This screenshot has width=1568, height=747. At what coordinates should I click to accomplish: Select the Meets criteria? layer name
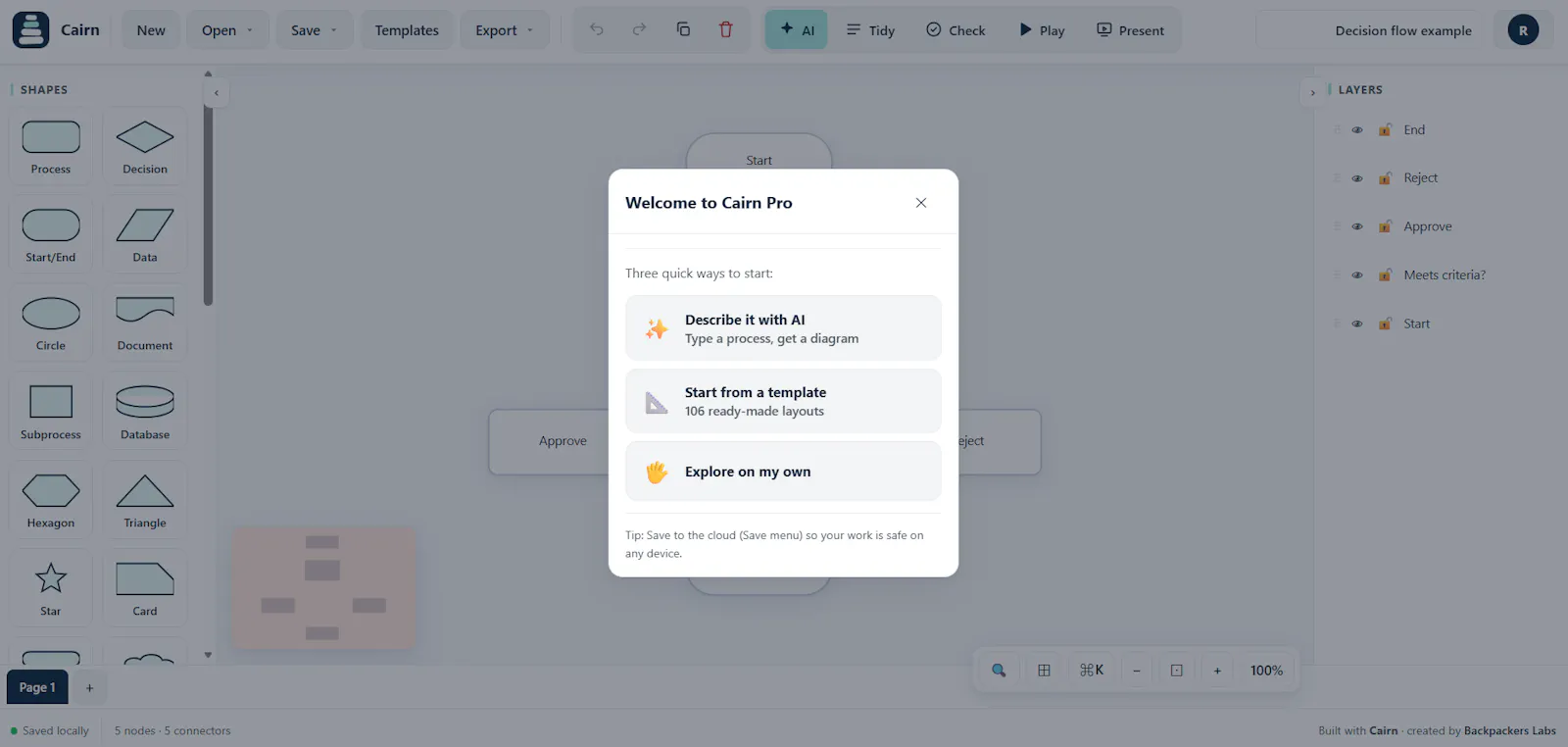(1445, 274)
